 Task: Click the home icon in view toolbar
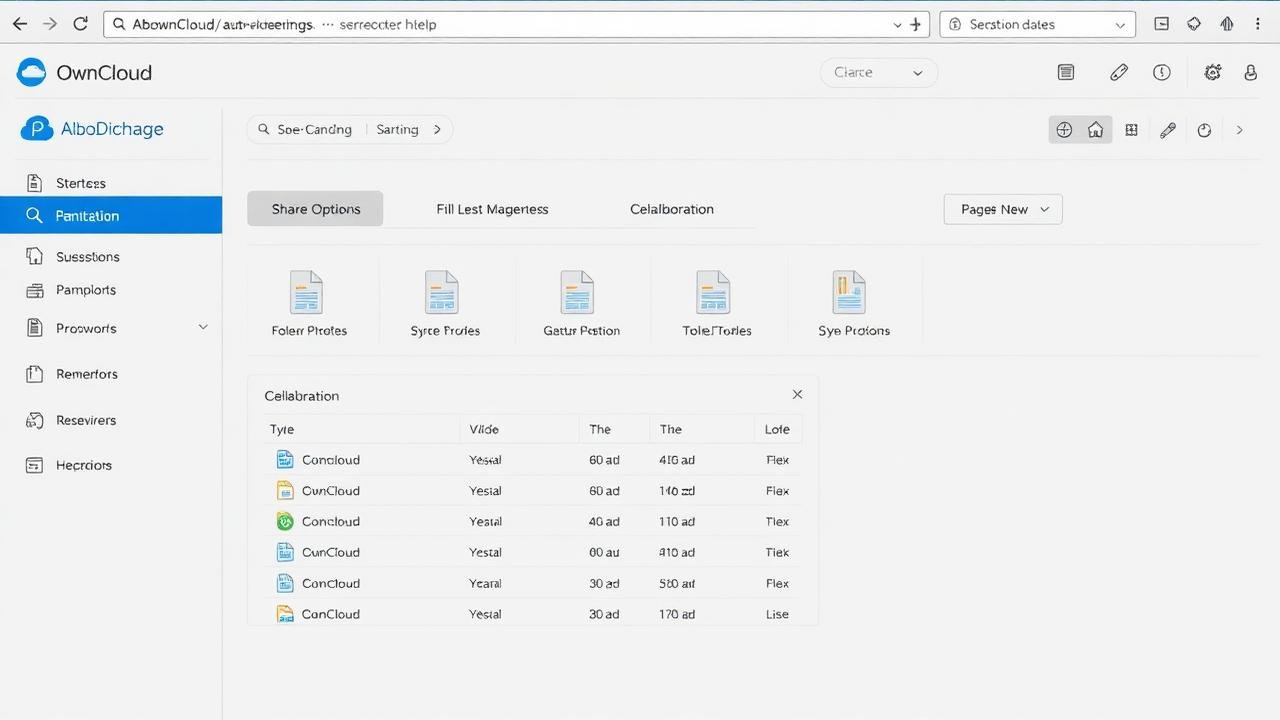pos(1096,130)
